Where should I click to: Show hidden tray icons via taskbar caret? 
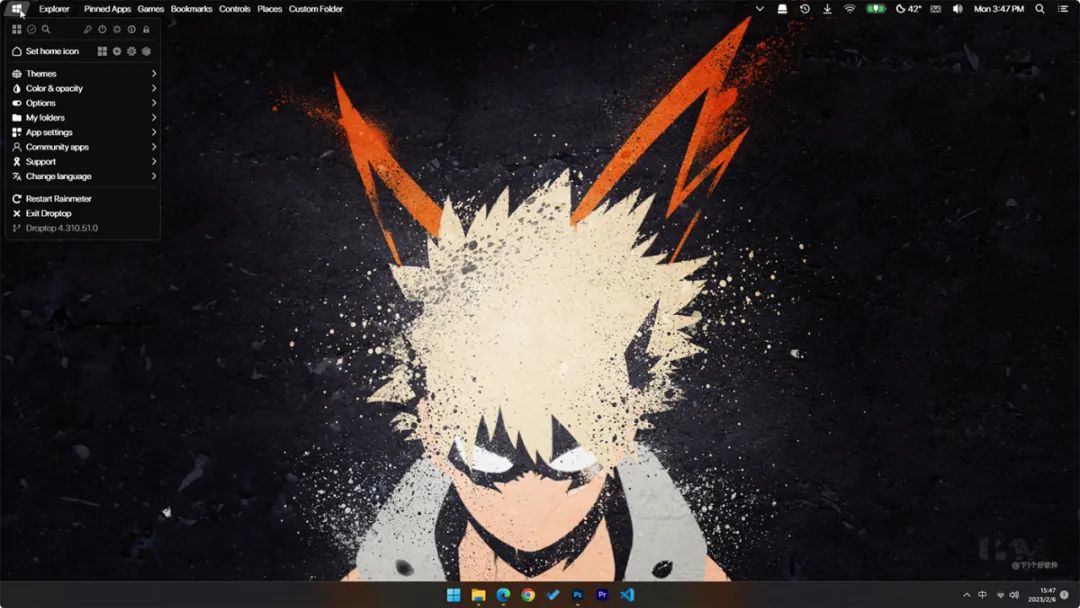(966, 595)
